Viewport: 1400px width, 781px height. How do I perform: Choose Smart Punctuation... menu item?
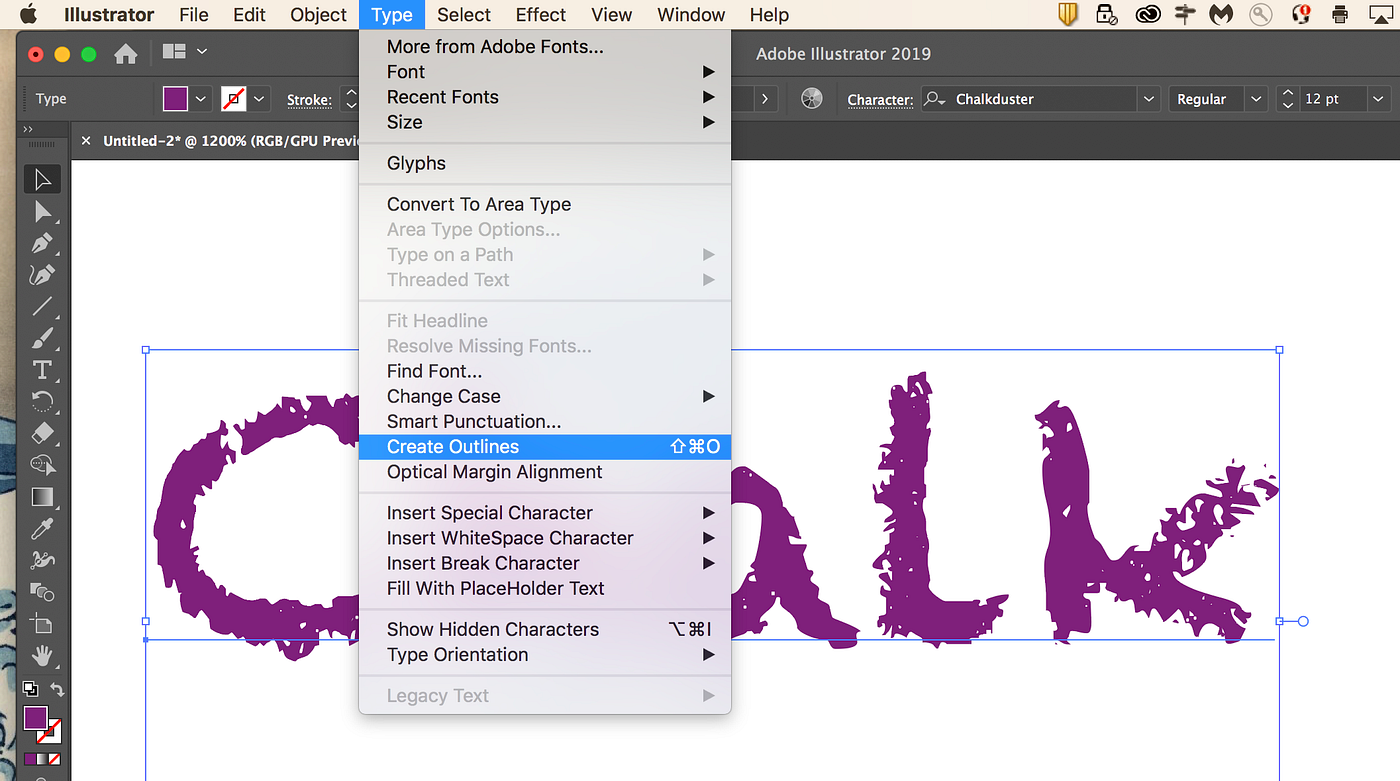pos(545,422)
